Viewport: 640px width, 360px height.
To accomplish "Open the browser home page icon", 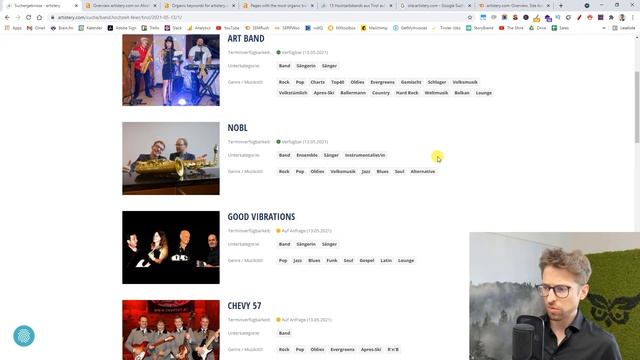I will coord(39,18).
